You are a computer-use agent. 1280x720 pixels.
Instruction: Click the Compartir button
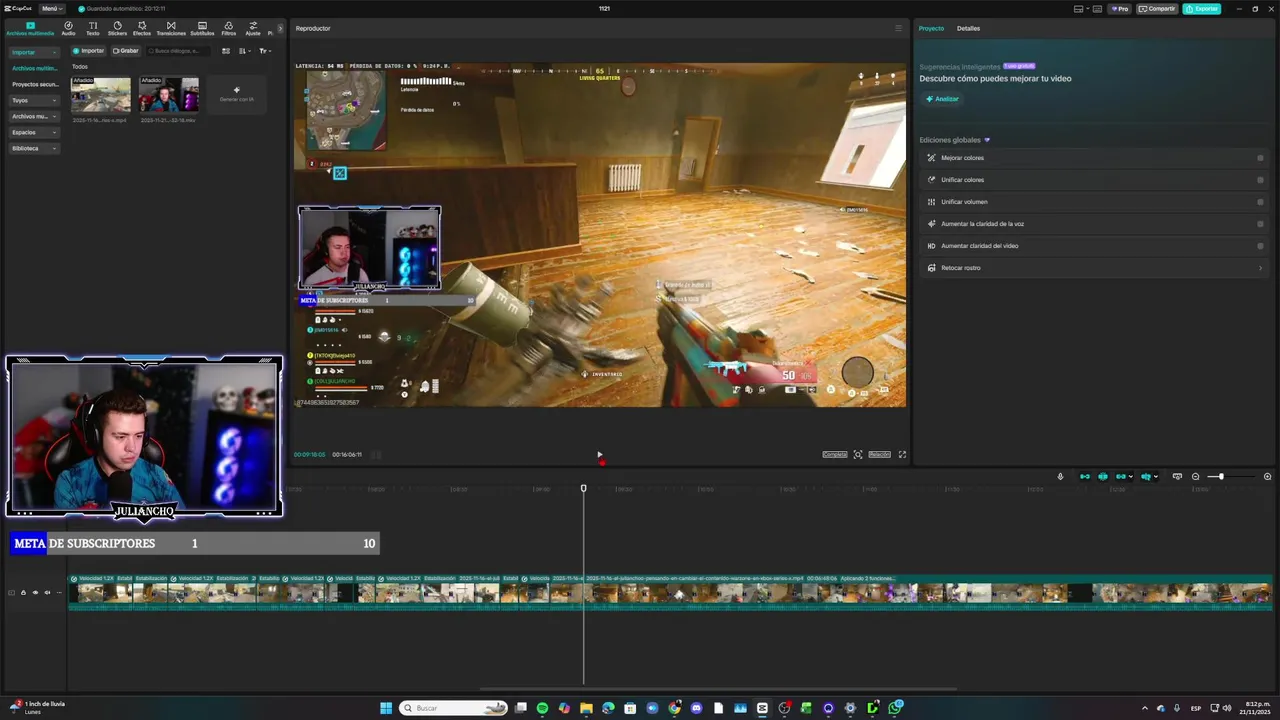pos(1158,8)
